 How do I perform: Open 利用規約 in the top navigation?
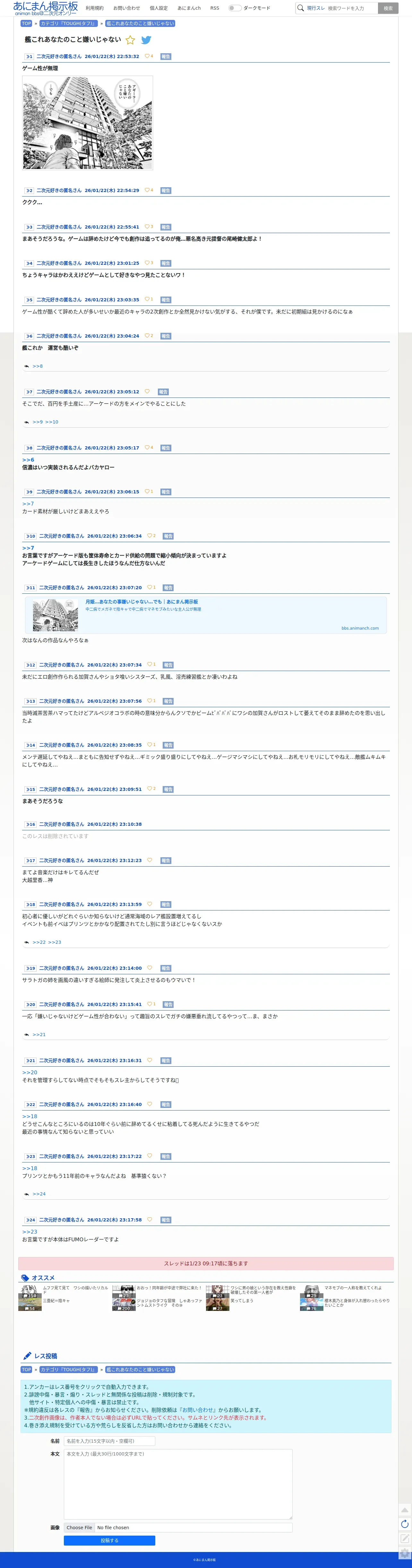point(94,8)
